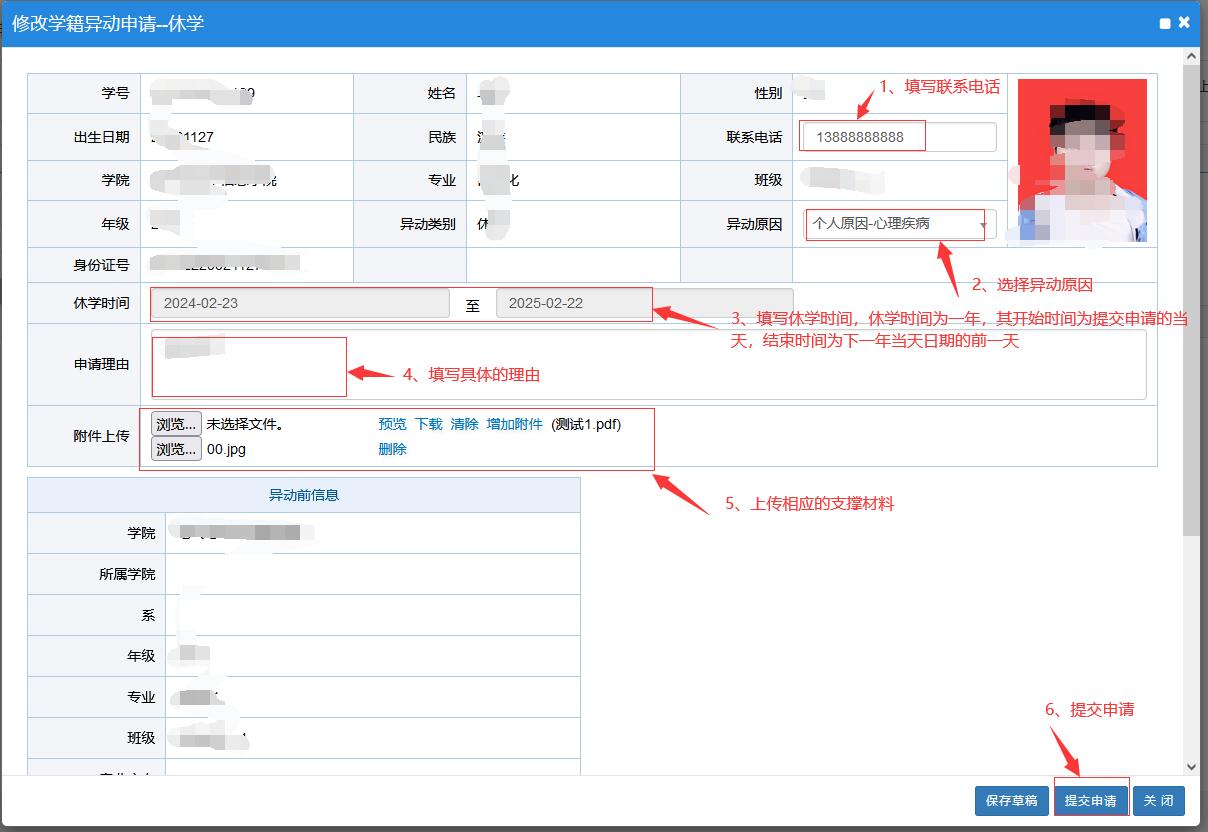The image size is (1208, 832).
Task: Click the 下载 attachment link
Action: (428, 424)
